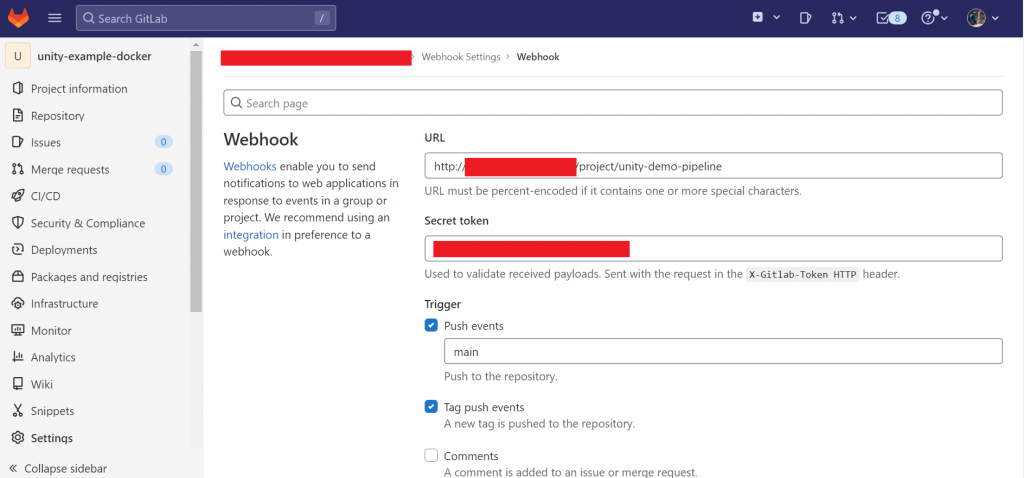Click the Deployments icon

point(18,250)
